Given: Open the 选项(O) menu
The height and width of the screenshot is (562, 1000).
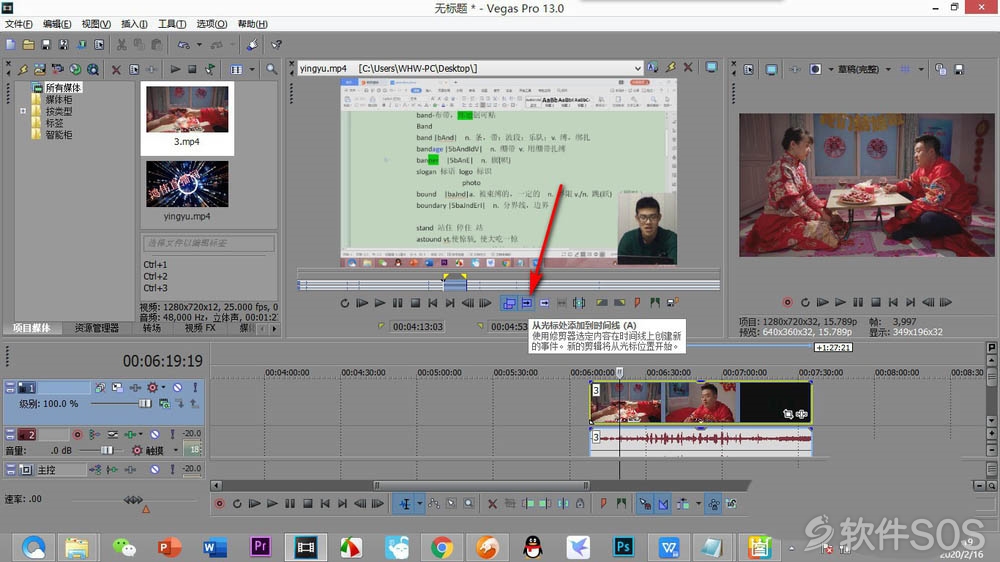Looking at the screenshot, I should (x=211, y=24).
